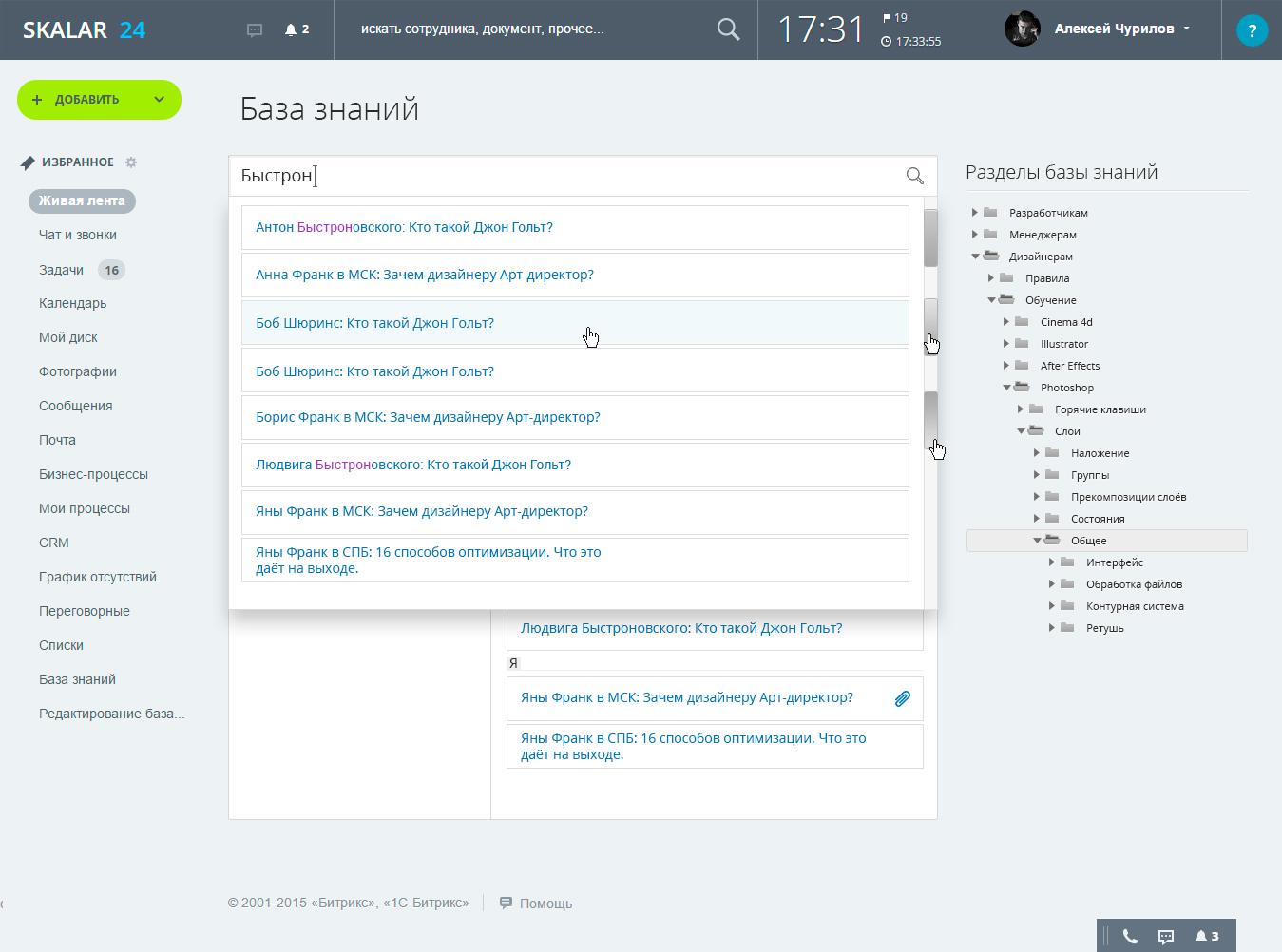Open the Добавить button dropdown

[159, 100]
